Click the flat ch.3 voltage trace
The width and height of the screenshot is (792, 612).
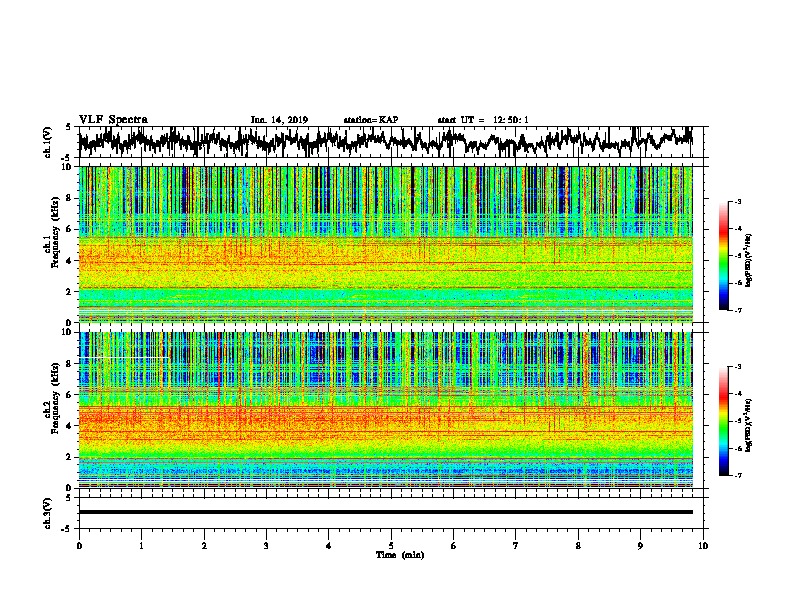point(385,512)
